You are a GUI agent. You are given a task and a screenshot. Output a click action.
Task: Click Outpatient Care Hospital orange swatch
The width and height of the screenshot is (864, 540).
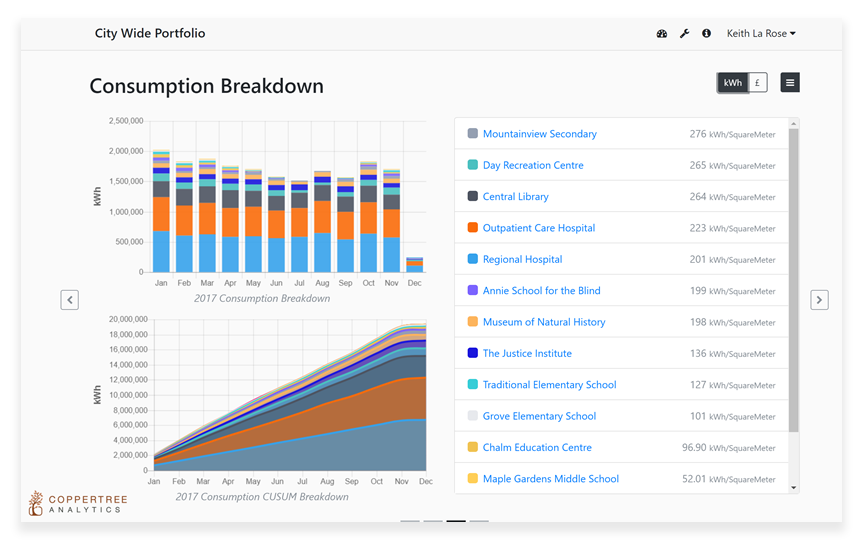[472, 228]
